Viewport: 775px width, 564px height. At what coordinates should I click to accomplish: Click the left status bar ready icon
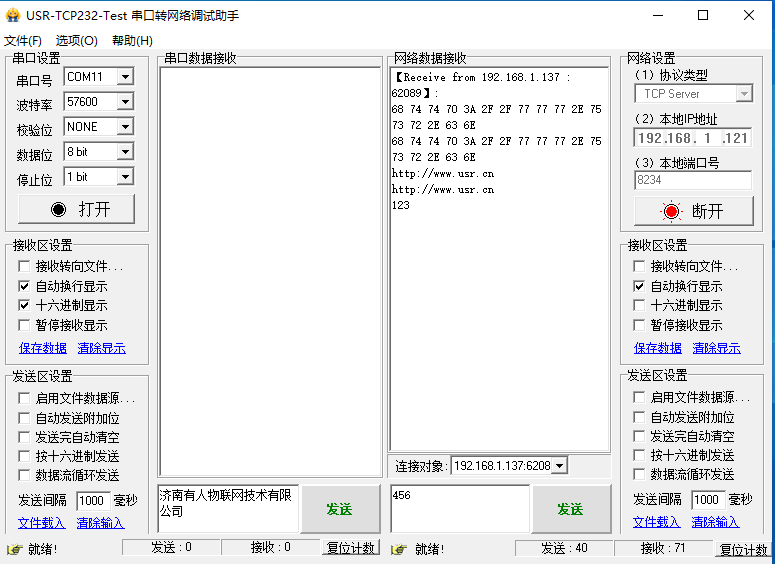14,549
